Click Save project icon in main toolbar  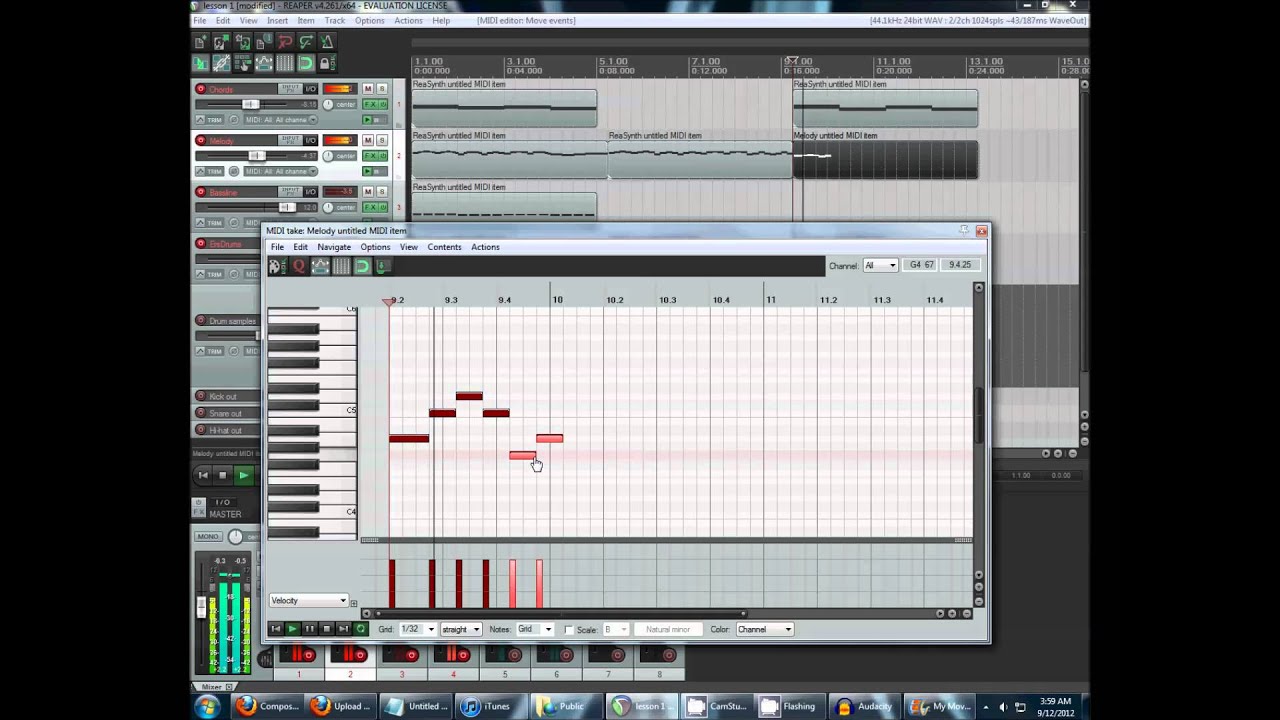tap(242, 42)
